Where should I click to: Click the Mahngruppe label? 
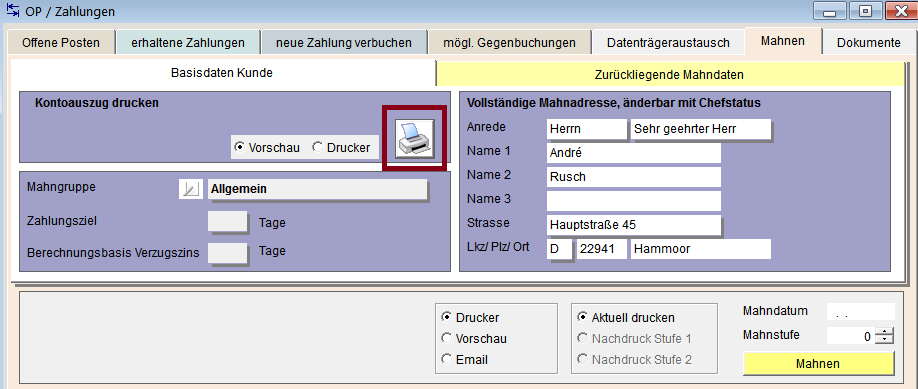click(x=61, y=187)
